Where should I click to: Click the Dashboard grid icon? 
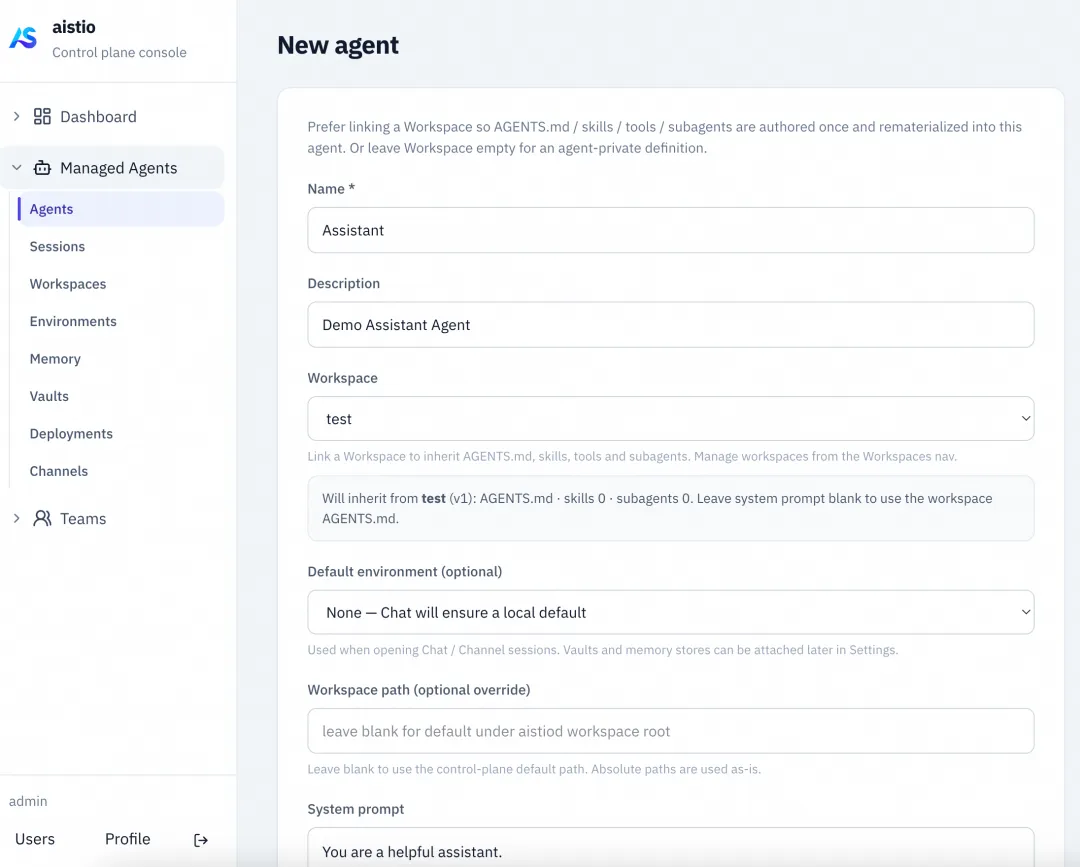(42, 116)
